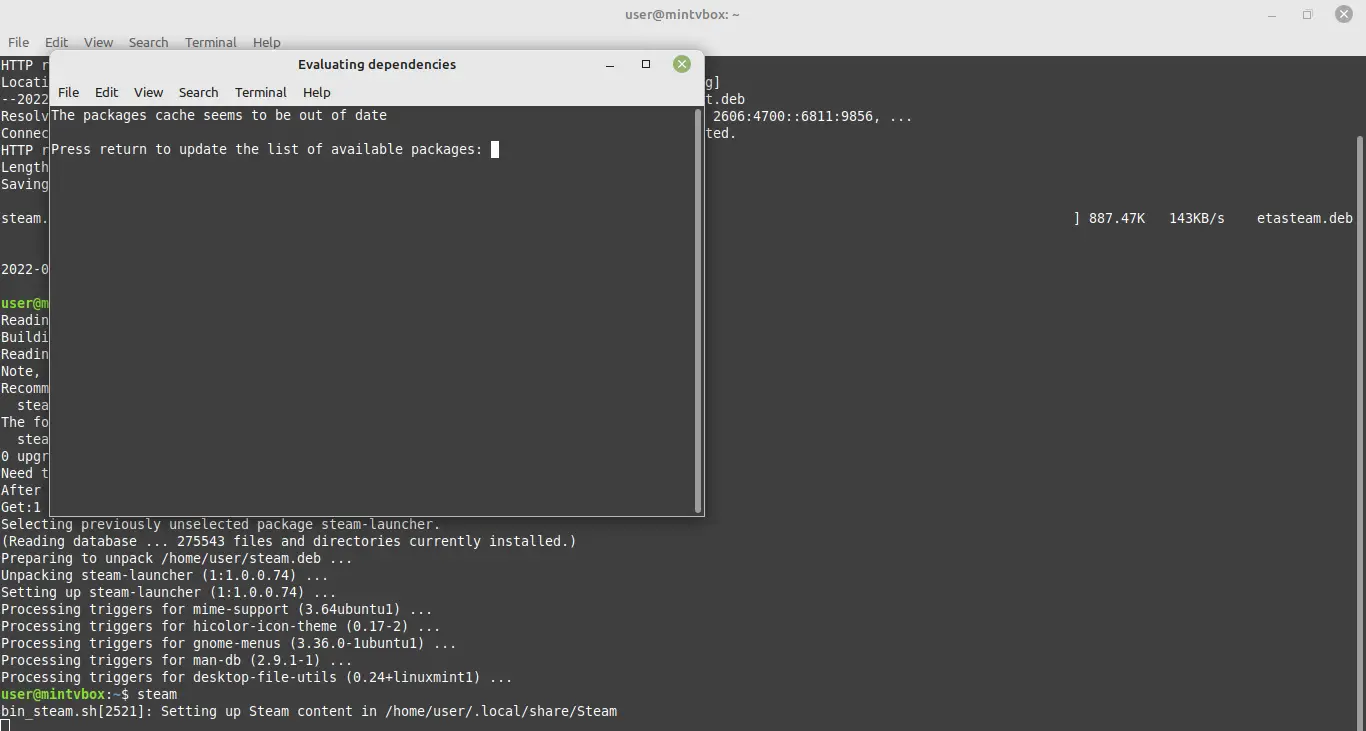Click 'Unpacking steam-launcher (1:1.0.0.74)' line
This screenshot has width=1366, height=731.
[165, 575]
